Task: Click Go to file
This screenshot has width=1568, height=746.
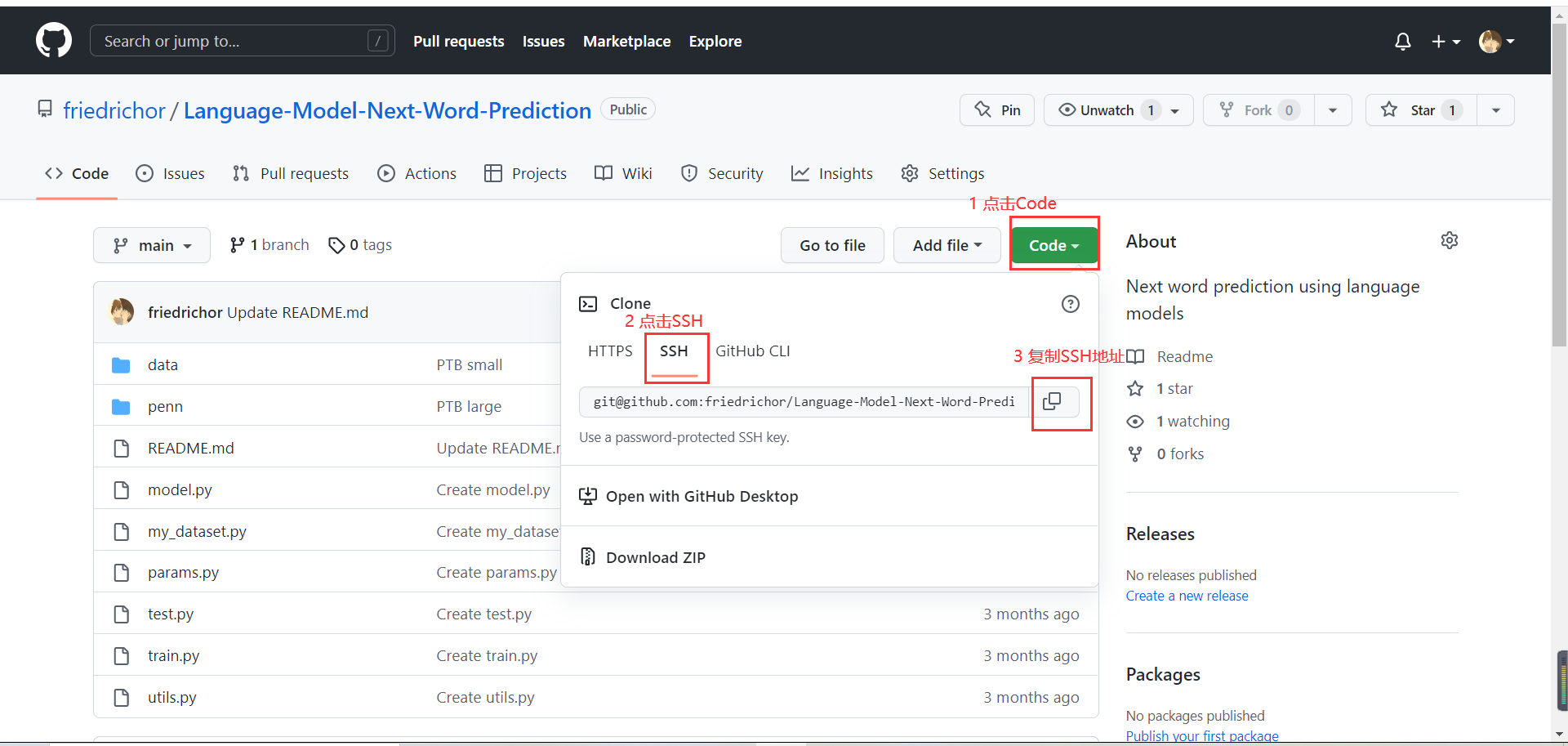Action: tap(832, 245)
